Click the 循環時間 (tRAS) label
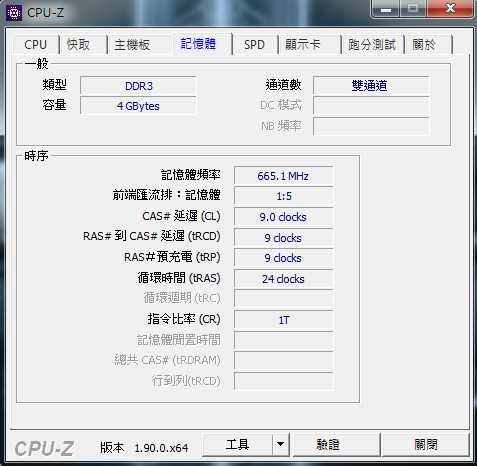Screen dimensions: 477x466 tap(179, 278)
